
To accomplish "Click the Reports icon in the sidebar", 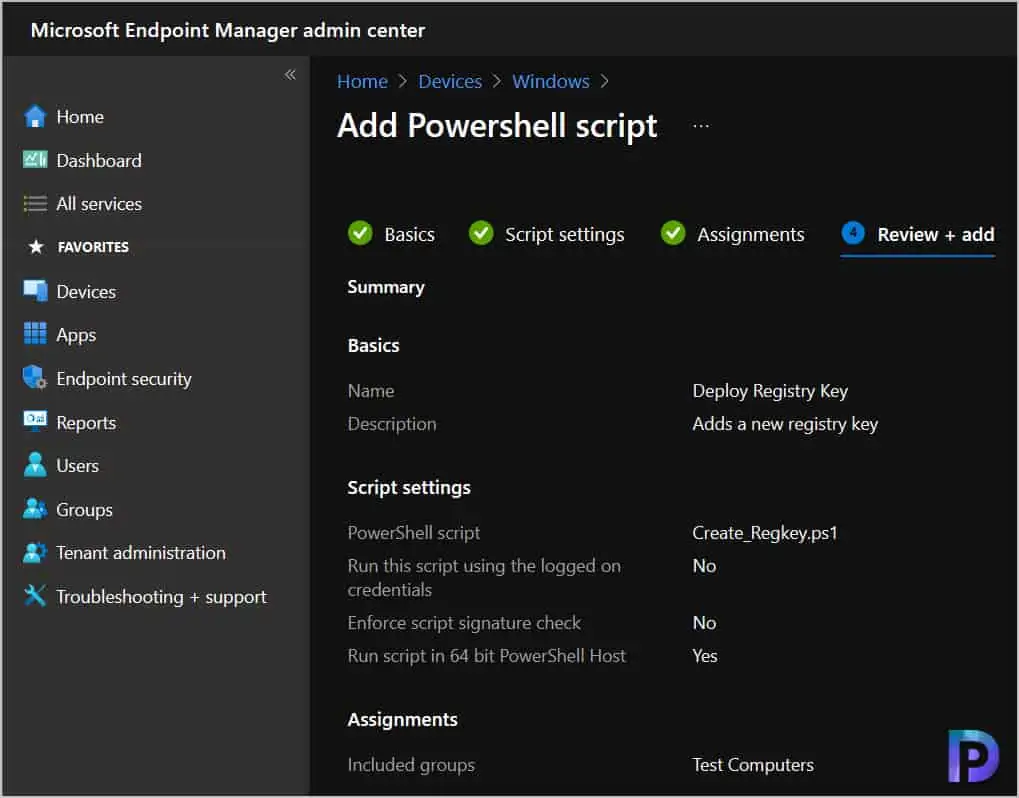I will tap(35, 421).
